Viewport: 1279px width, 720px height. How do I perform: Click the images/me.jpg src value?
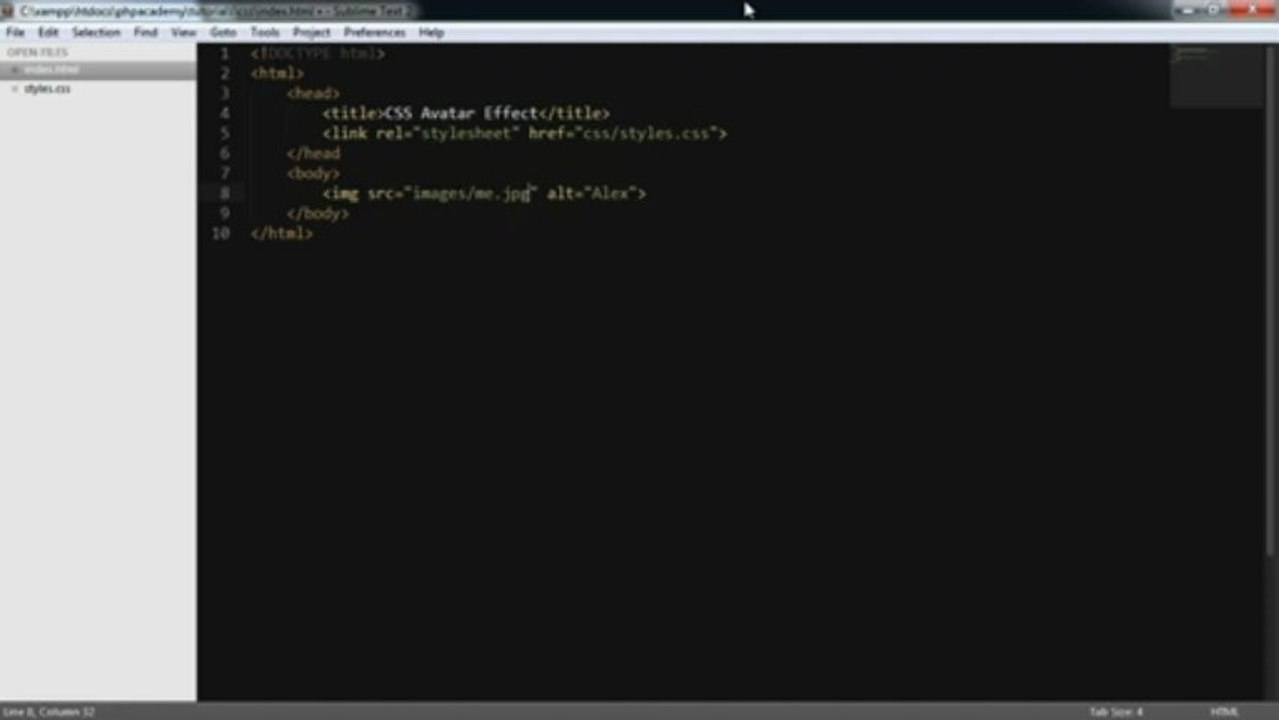(470, 193)
